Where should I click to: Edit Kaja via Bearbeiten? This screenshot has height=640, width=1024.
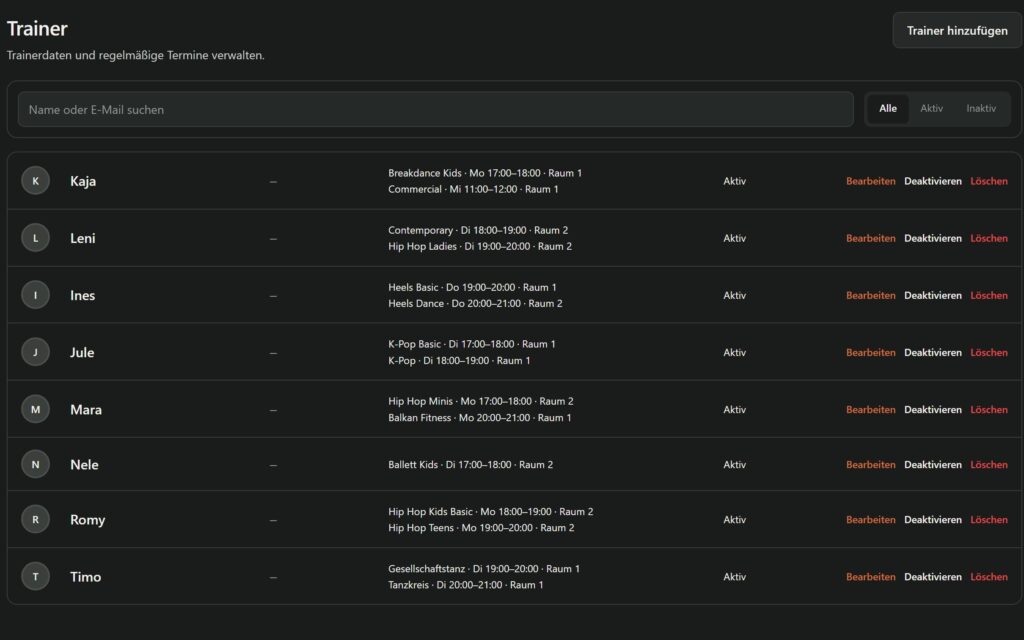click(x=871, y=181)
